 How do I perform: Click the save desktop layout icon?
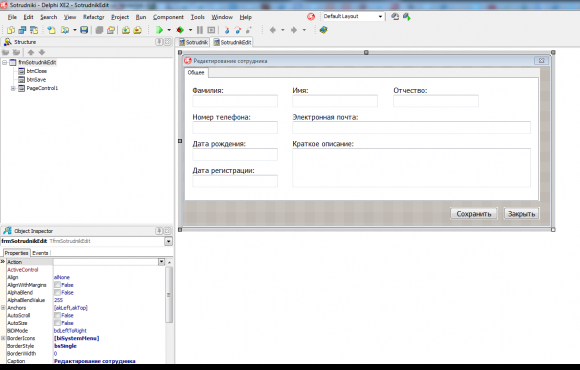[x=395, y=17]
